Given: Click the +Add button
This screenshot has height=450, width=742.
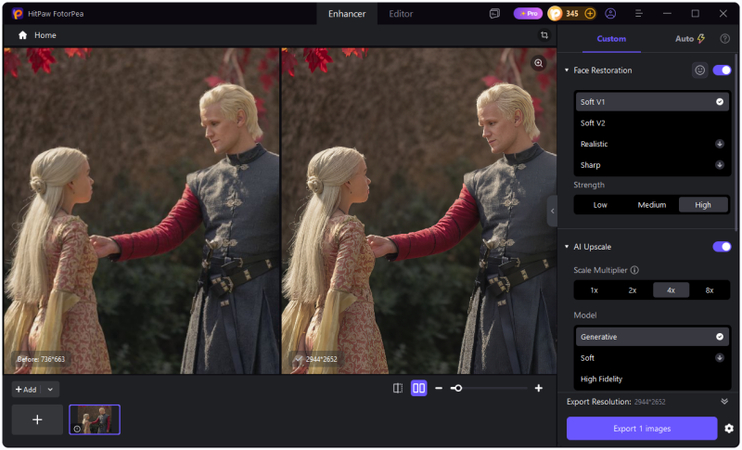Looking at the screenshot, I should (x=26, y=389).
